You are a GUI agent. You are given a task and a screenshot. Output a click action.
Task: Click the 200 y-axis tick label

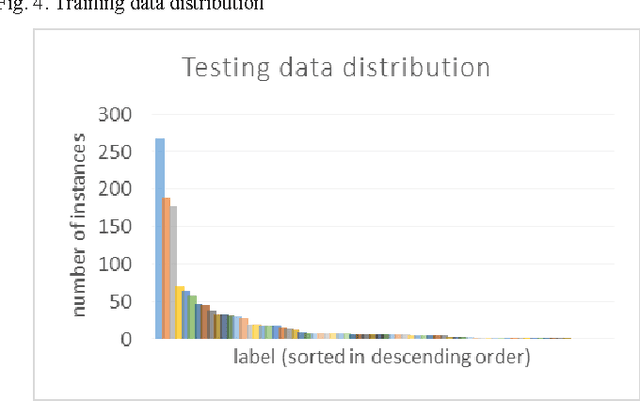(x=116, y=190)
